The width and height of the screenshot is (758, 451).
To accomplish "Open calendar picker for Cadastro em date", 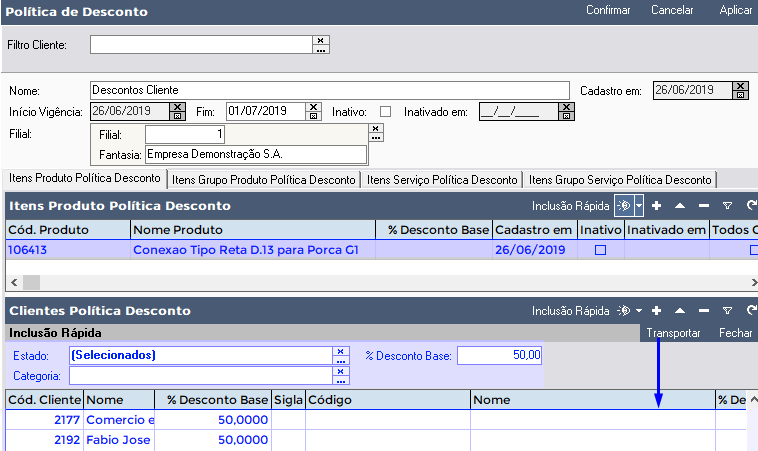I will click(740, 95).
